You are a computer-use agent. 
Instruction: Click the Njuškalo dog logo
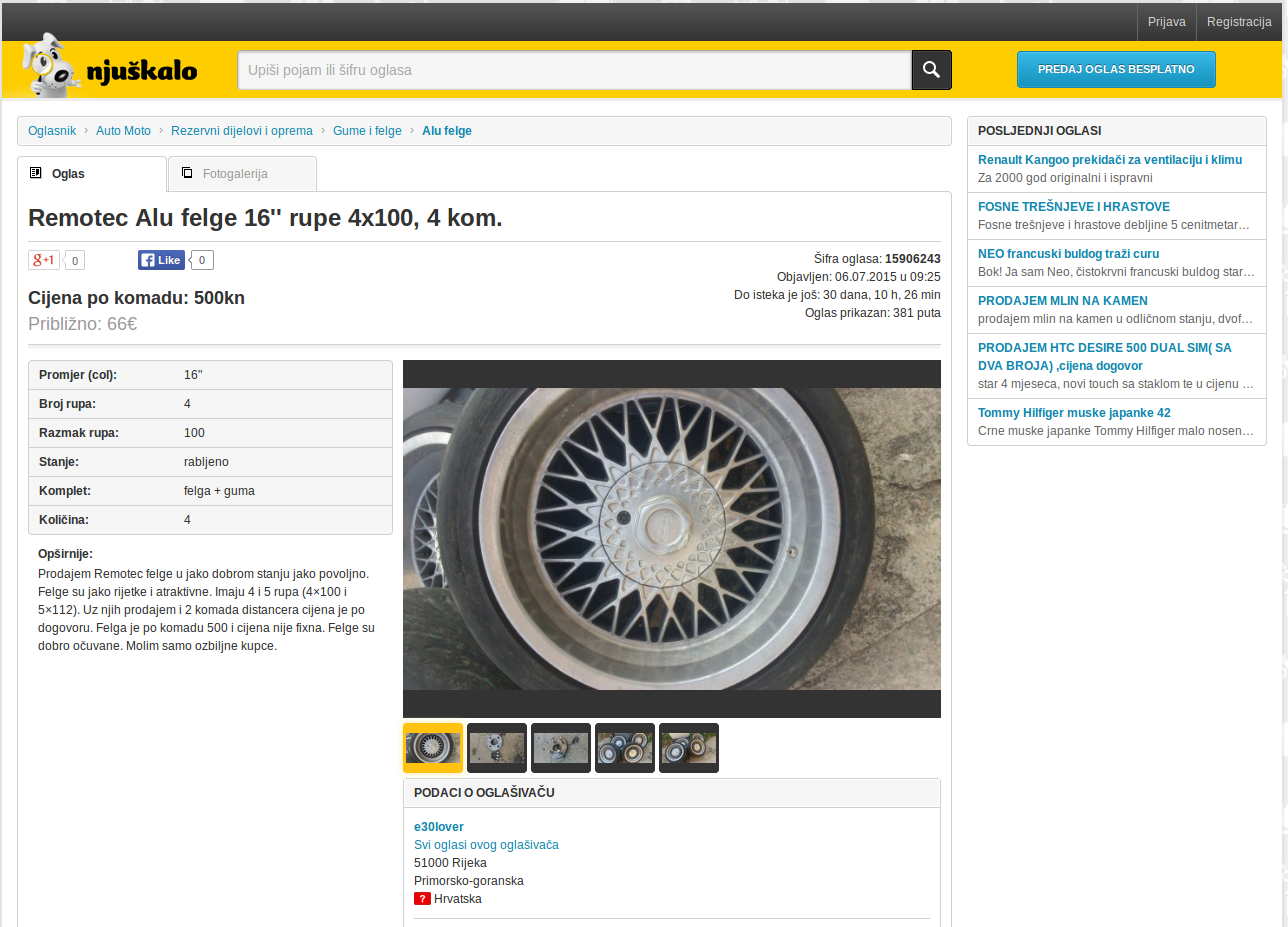pyautogui.click(x=110, y=69)
